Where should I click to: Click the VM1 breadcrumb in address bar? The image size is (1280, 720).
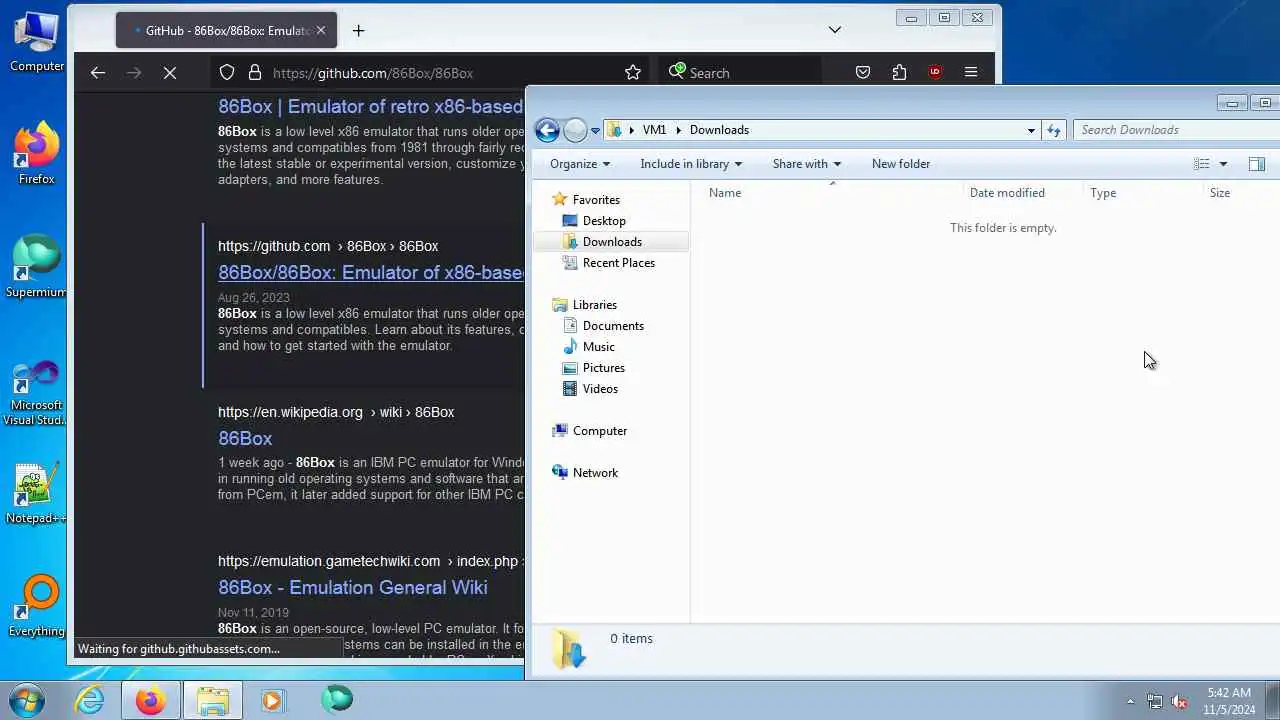[x=654, y=130]
